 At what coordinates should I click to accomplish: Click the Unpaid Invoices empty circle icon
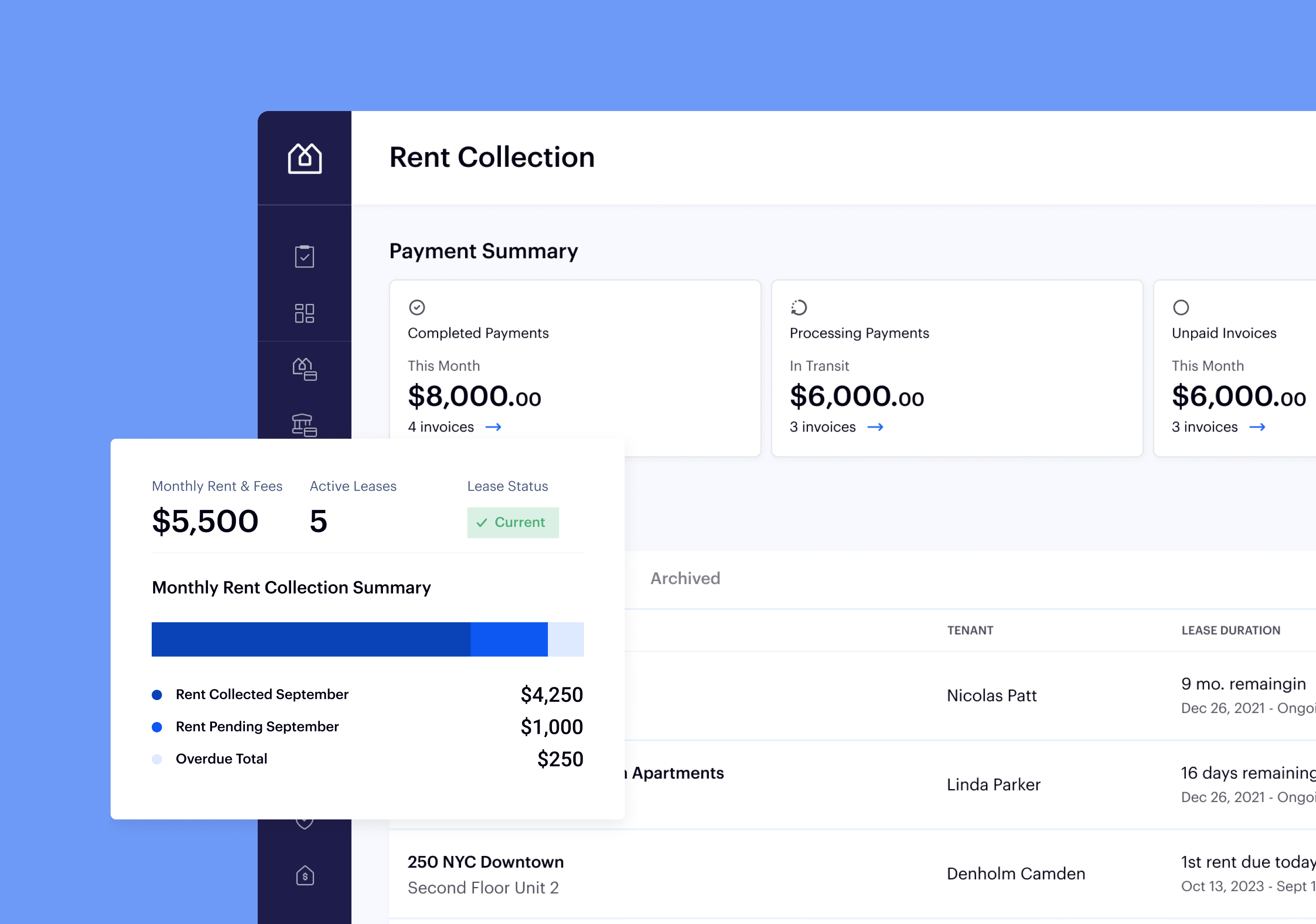(x=1181, y=307)
